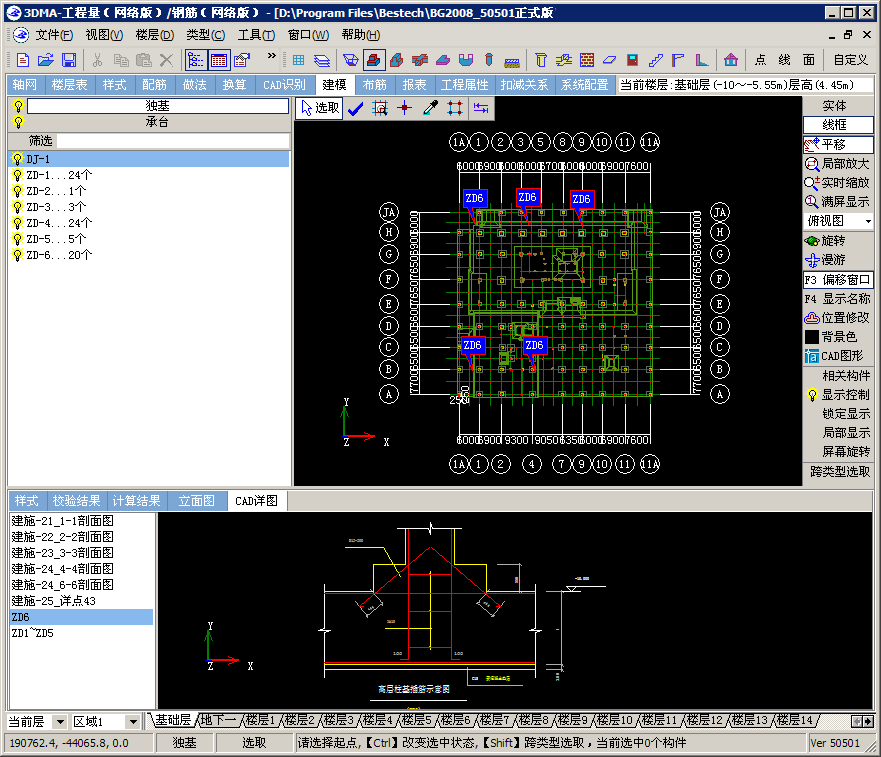Fit drawing with 满屏显示

pyautogui.click(x=838, y=202)
